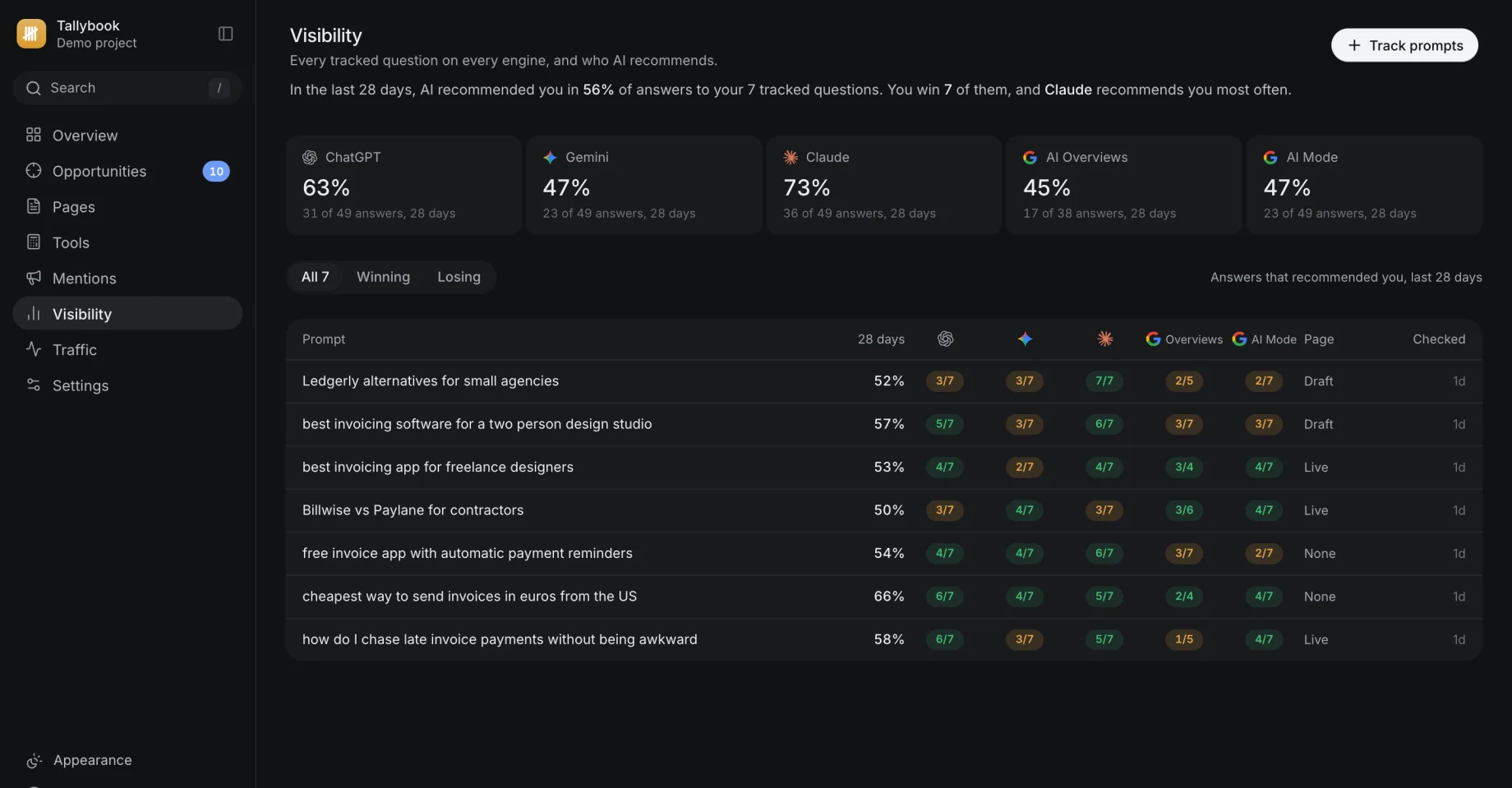Open the Claude 73% summary card
The height and width of the screenshot is (788, 1512).
(x=884, y=186)
